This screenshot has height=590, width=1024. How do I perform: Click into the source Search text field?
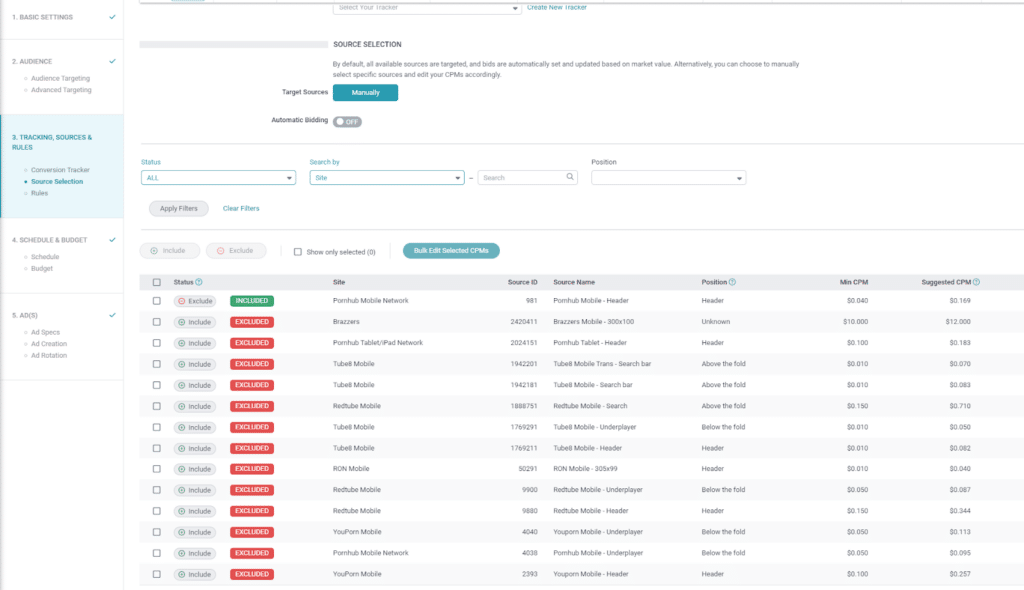pos(520,177)
